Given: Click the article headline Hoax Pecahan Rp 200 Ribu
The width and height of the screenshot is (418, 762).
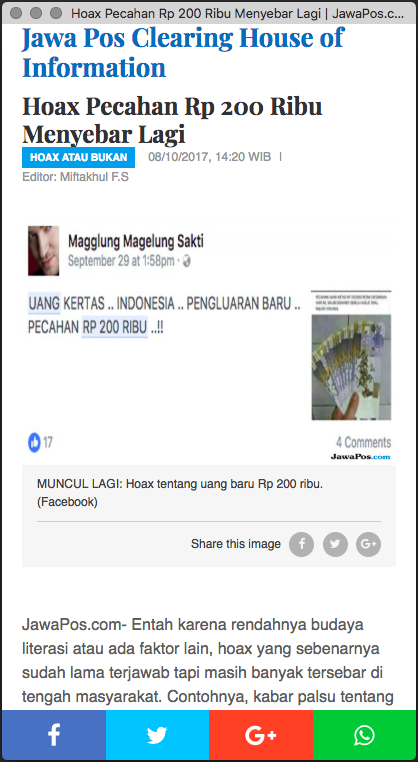Looking at the screenshot, I should 173,120.
